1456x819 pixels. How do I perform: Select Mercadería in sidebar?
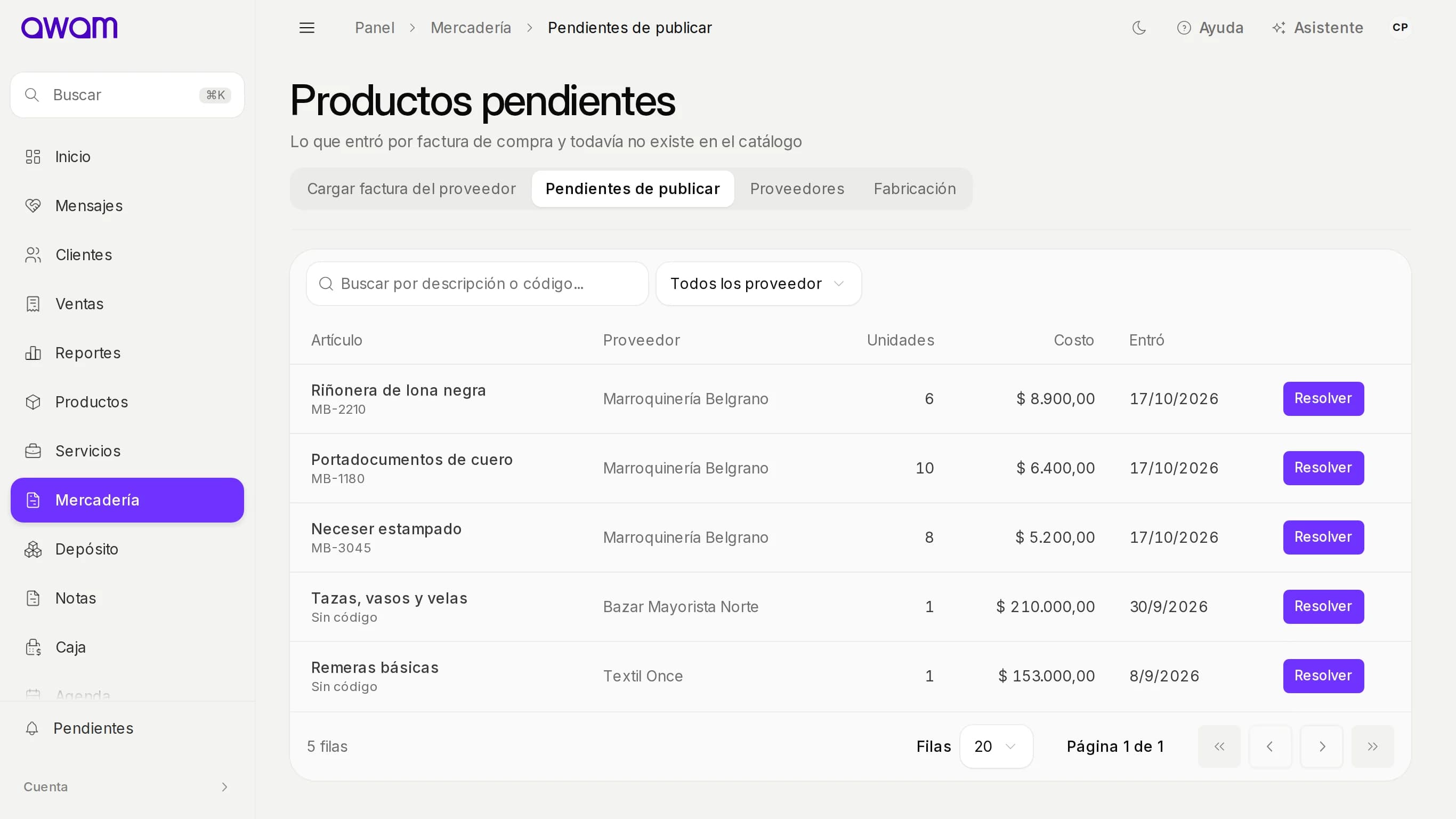pyautogui.click(x=127, y=500)
